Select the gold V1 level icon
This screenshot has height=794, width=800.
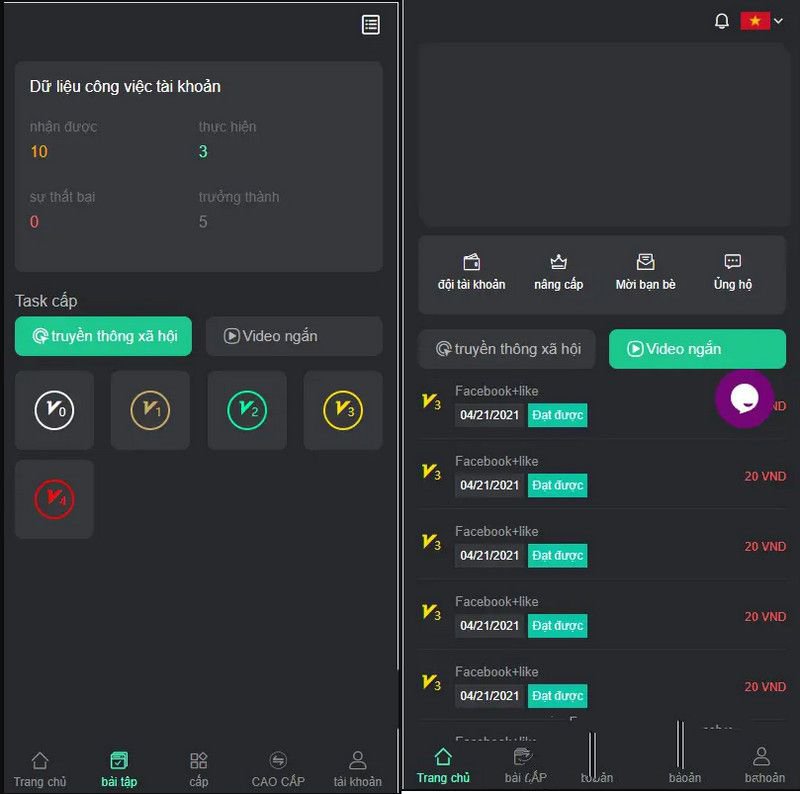(x=150, y=410)
